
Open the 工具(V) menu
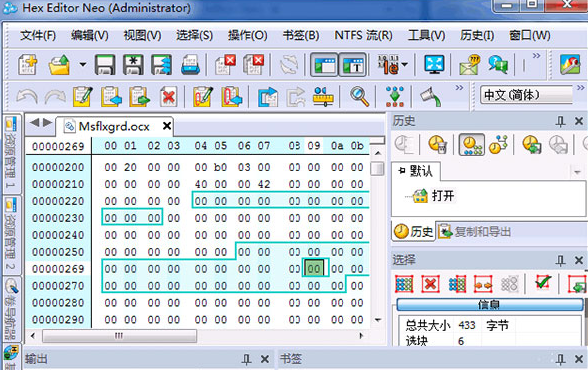[x=426, y=36]
